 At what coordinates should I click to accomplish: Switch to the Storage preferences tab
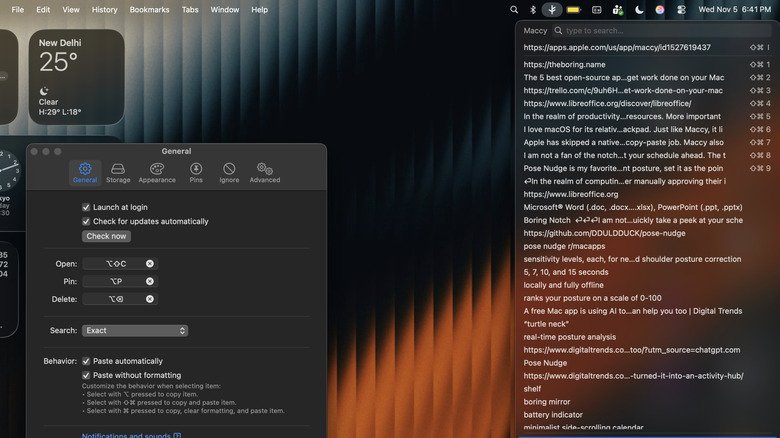pos(118,173)
